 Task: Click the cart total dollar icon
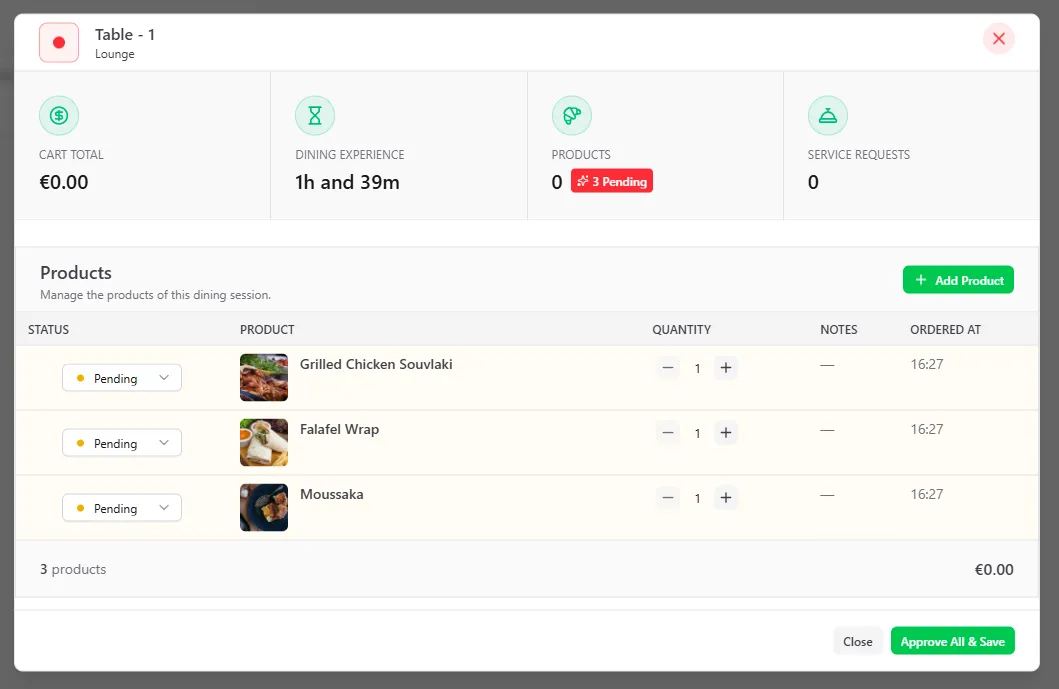[59, 116]
